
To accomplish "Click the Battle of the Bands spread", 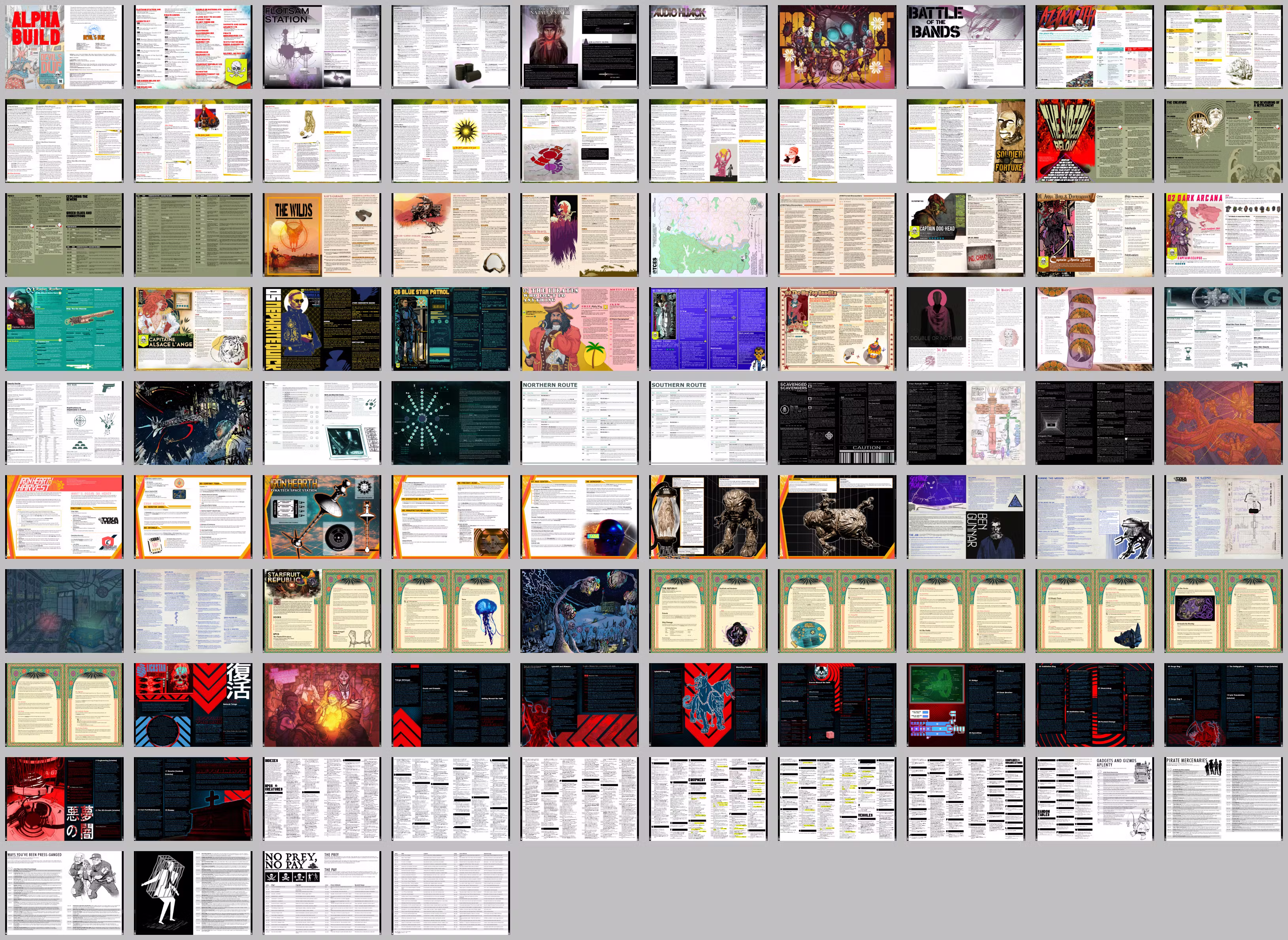I will 965,47.
